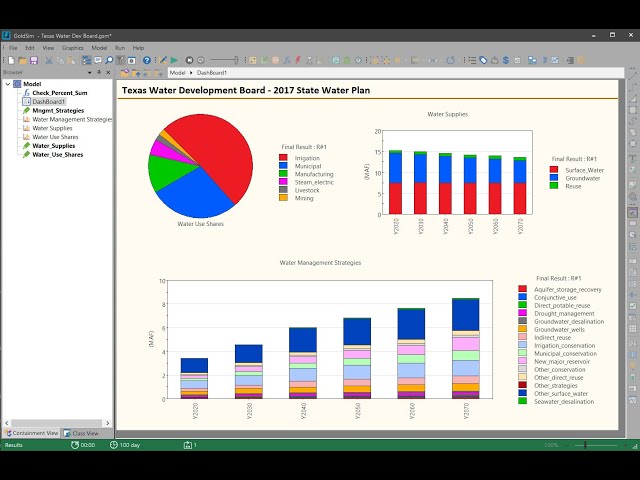
Task: Switch to edit mode with pencil icon
Action: [x=163, y=60]
